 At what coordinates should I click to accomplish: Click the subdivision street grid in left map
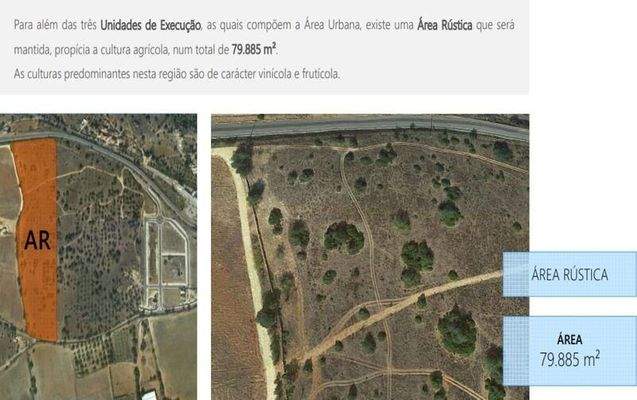pyautogui.click(x=167, y=266)
